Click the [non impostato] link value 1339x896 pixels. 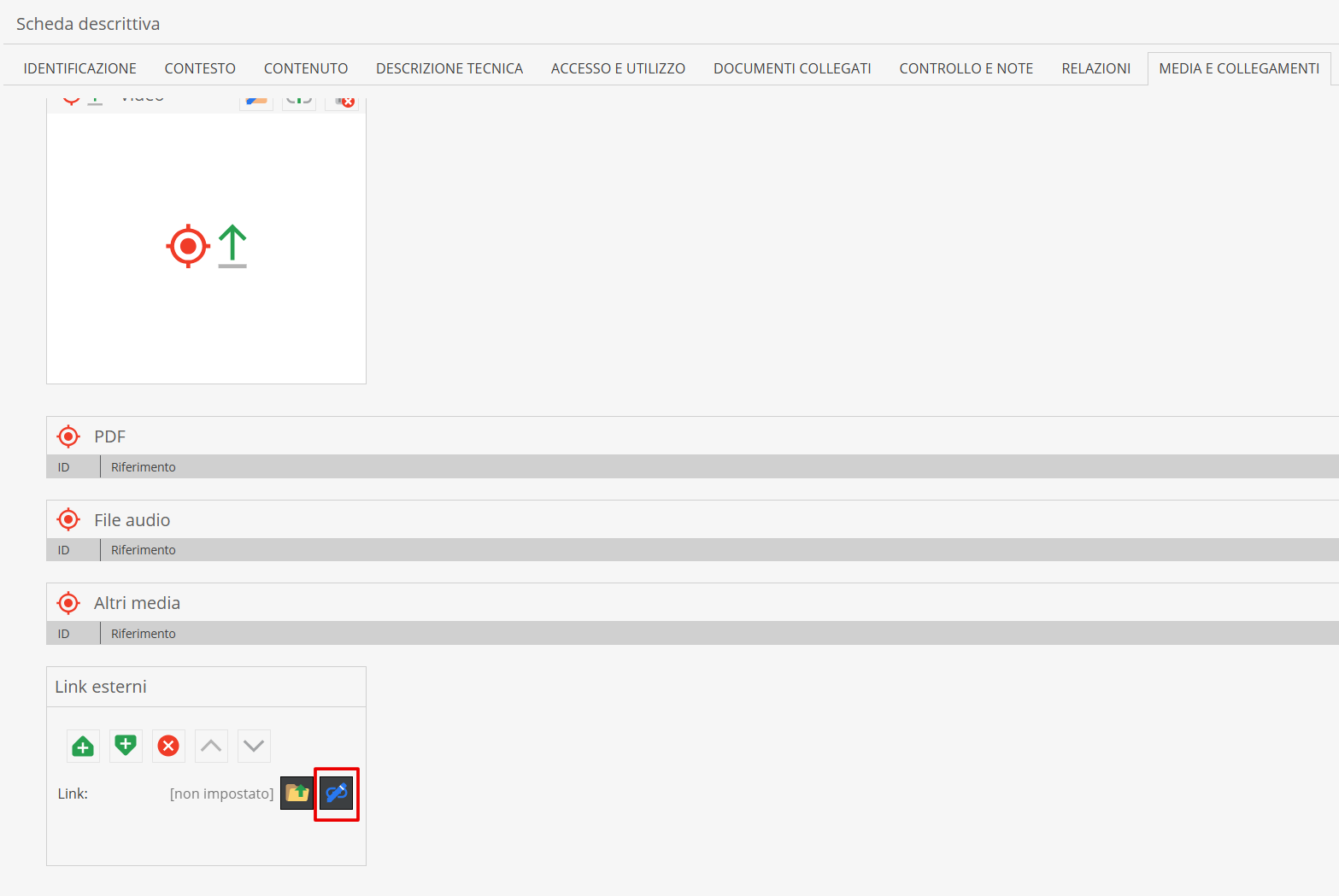[x=221, y=794]
